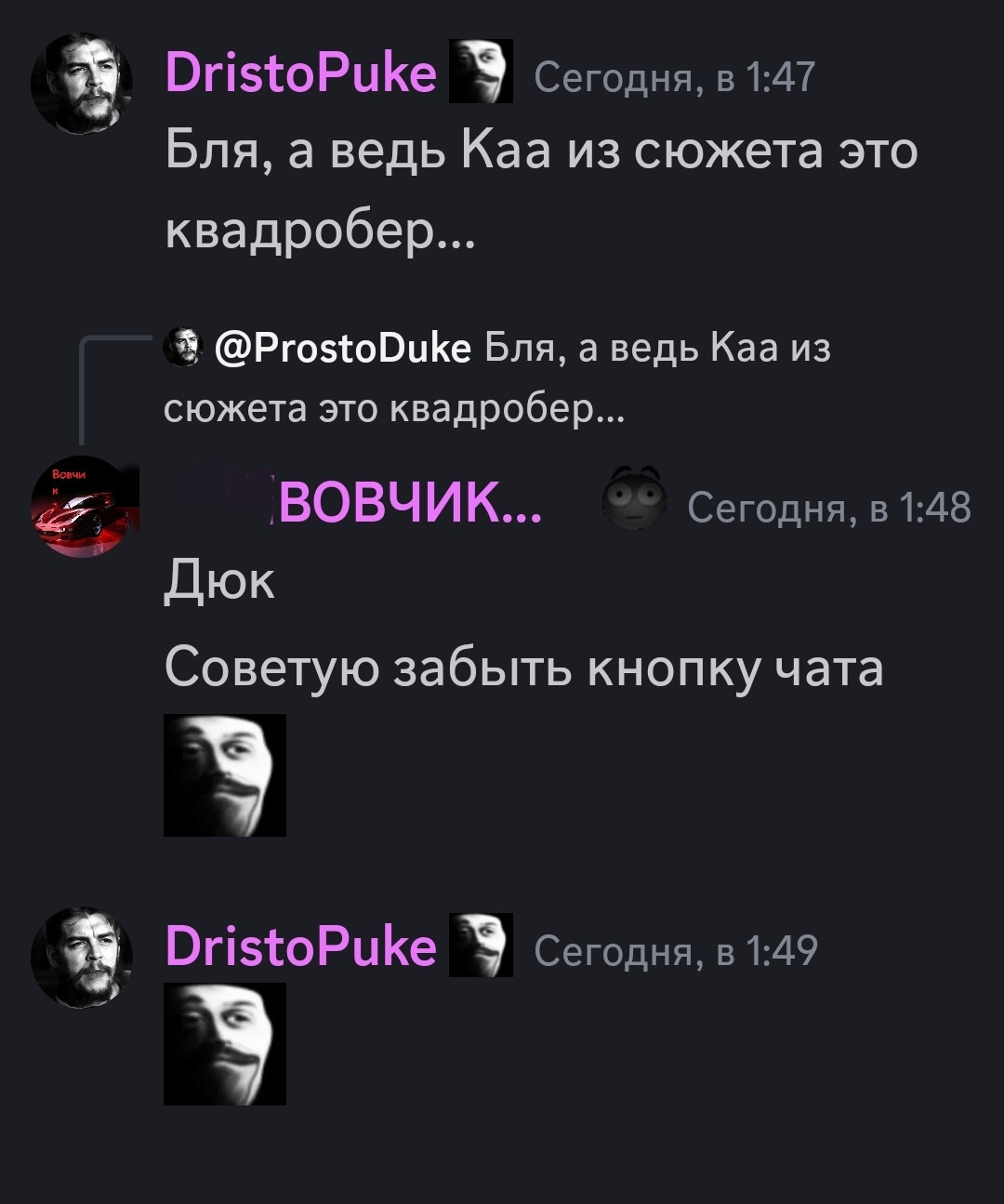Tap the timestamp "Сегодня, в 1:48"

click(x=829, y=508)
